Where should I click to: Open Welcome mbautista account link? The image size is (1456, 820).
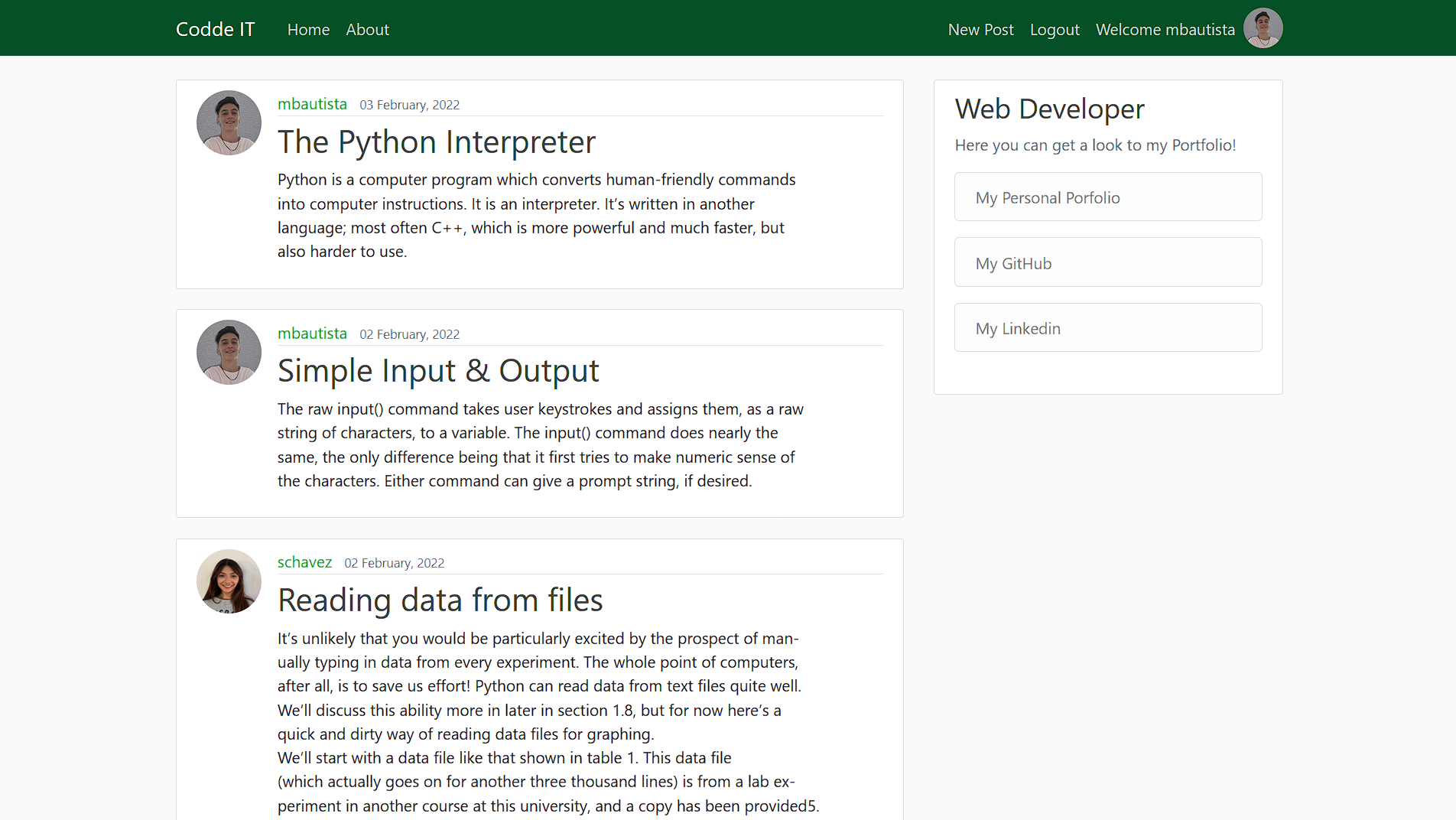point(1165,30)
